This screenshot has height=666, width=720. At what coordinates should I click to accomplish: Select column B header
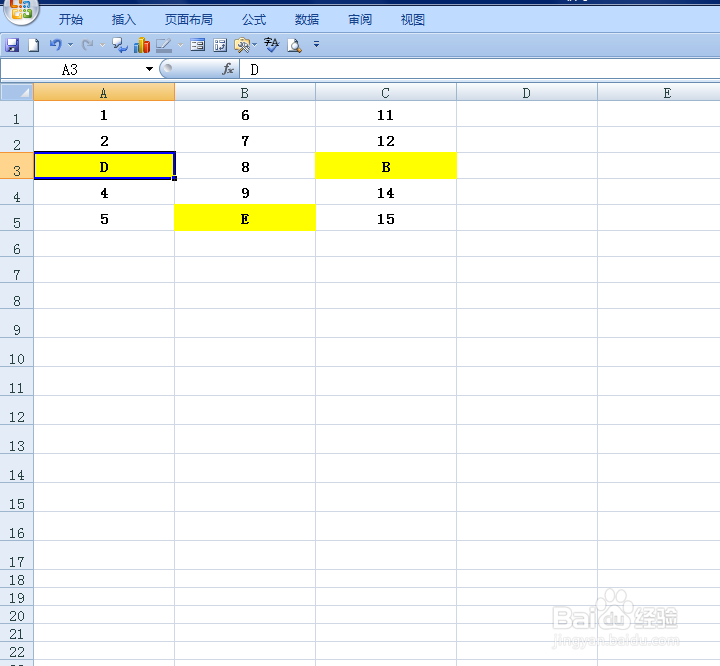[245, 92]
